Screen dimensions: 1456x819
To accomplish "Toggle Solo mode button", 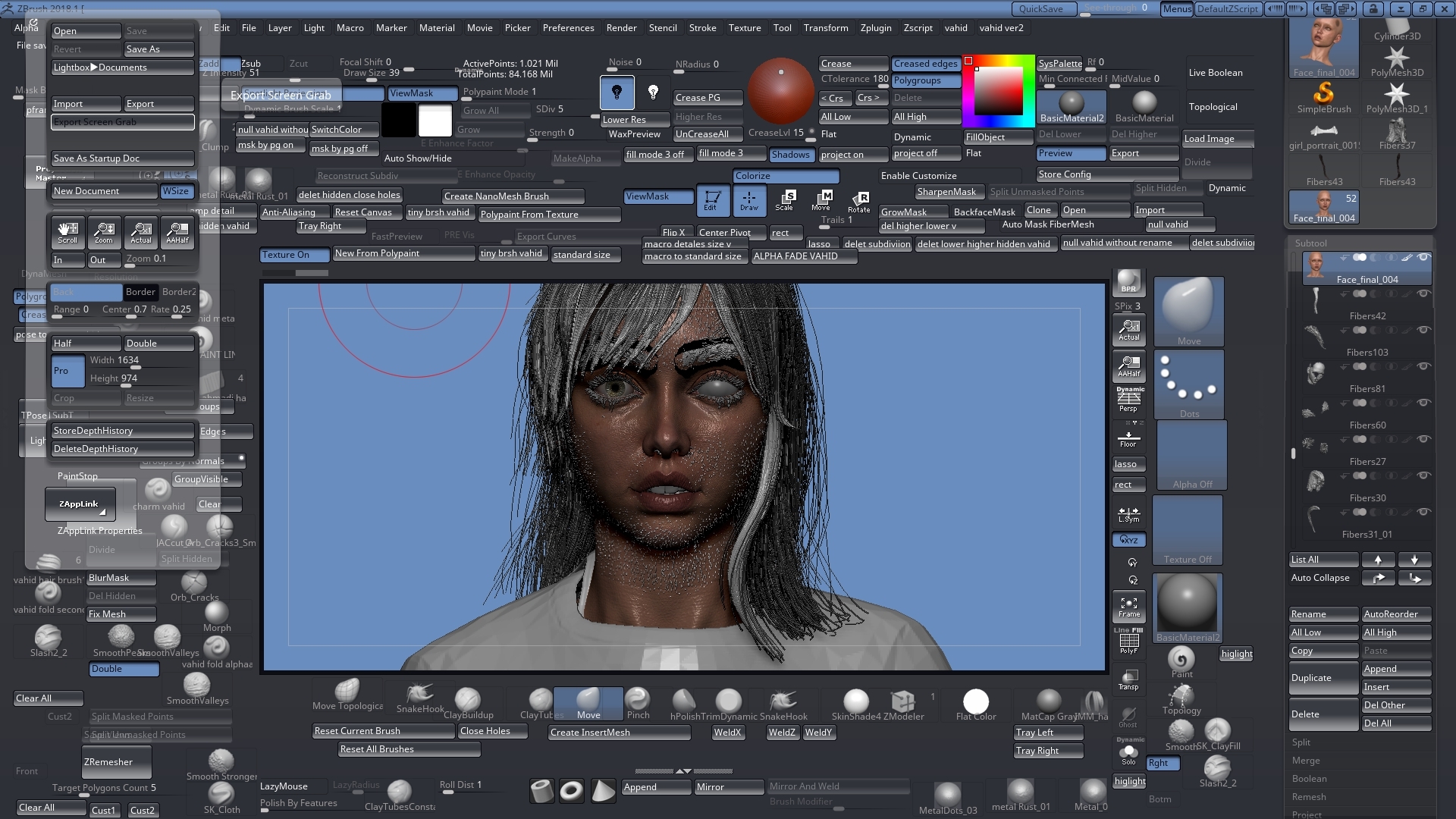I will (1128, 754).
